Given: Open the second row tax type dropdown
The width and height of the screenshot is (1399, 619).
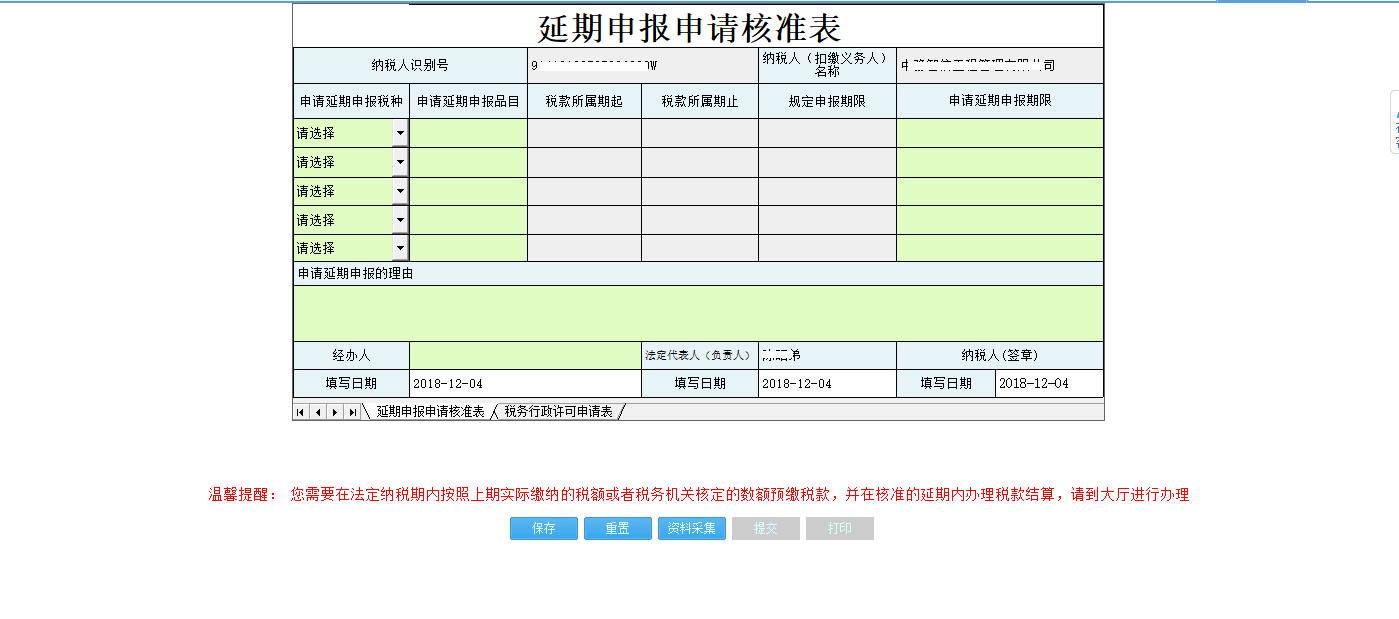Looking at the screenshot, I should coord(398,161).
